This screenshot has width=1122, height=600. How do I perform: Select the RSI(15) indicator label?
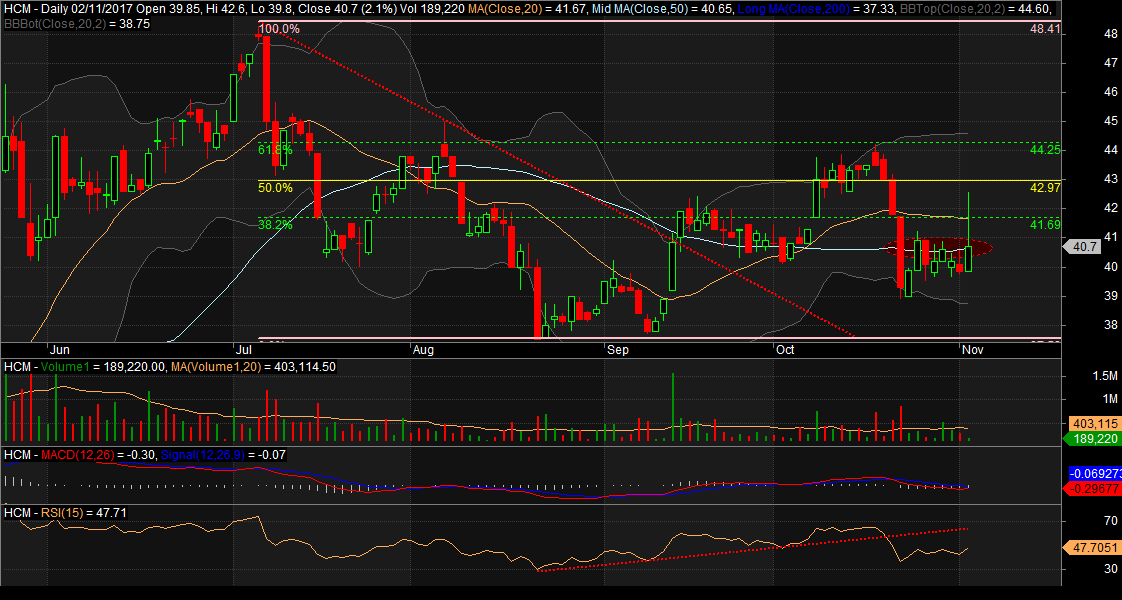[65, 513]
